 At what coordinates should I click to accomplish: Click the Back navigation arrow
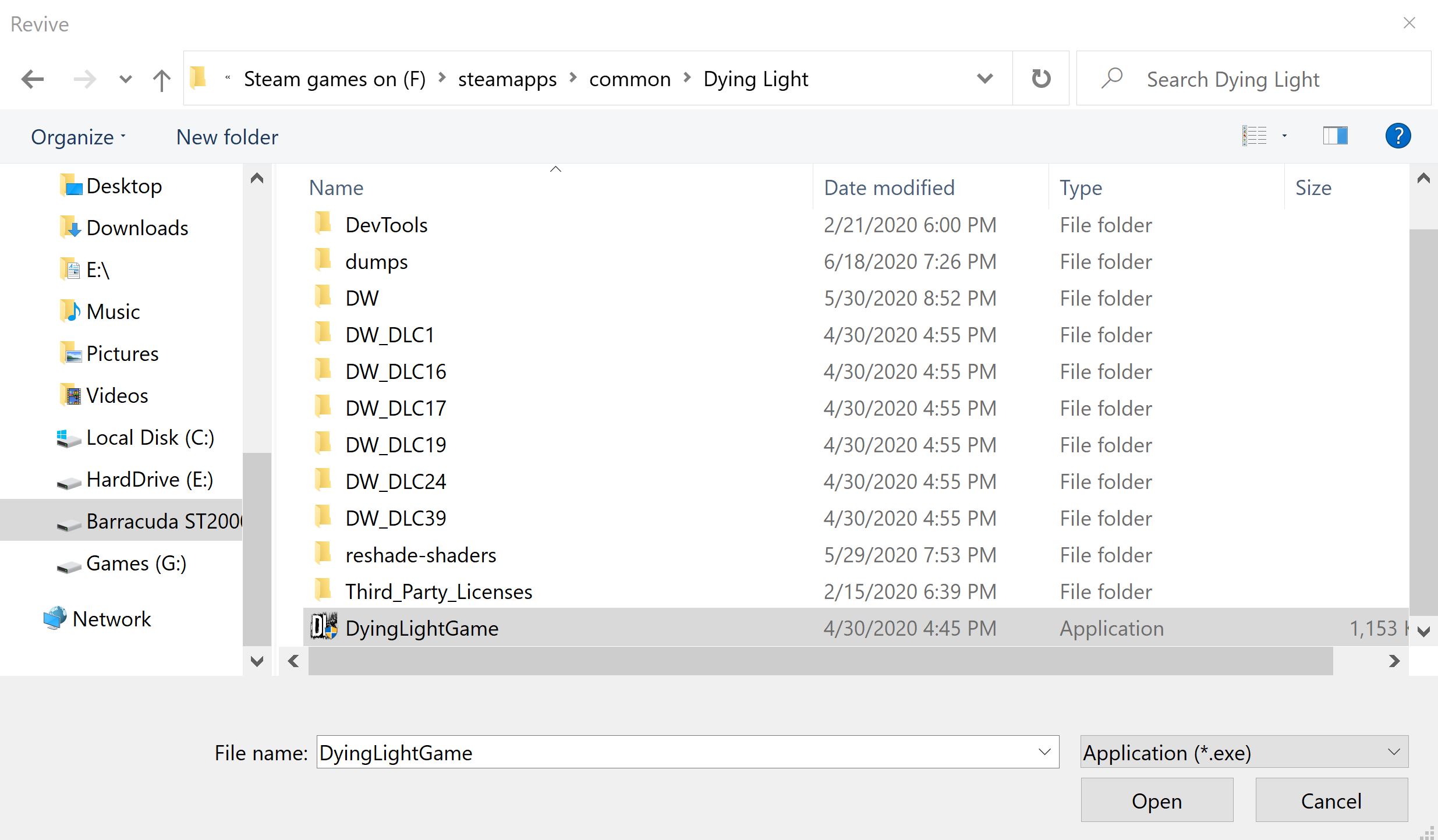(33, 79)
